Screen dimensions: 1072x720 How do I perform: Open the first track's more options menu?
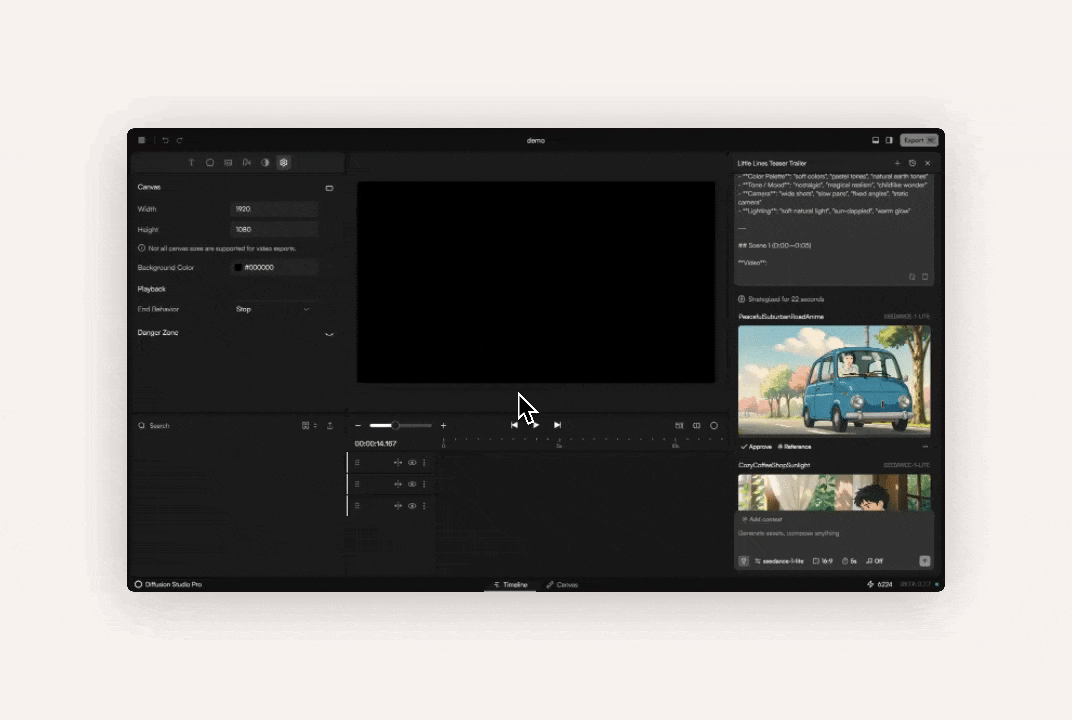[425, 463]
